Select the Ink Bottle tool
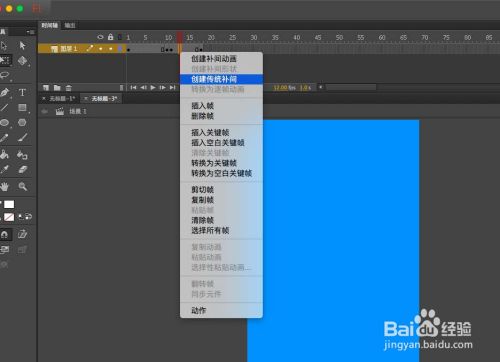500x362 pixels. (x=22, y=155)
